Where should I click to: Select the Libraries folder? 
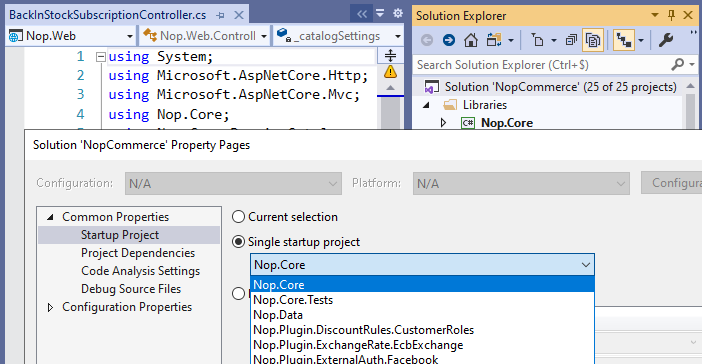click(484, 105)
